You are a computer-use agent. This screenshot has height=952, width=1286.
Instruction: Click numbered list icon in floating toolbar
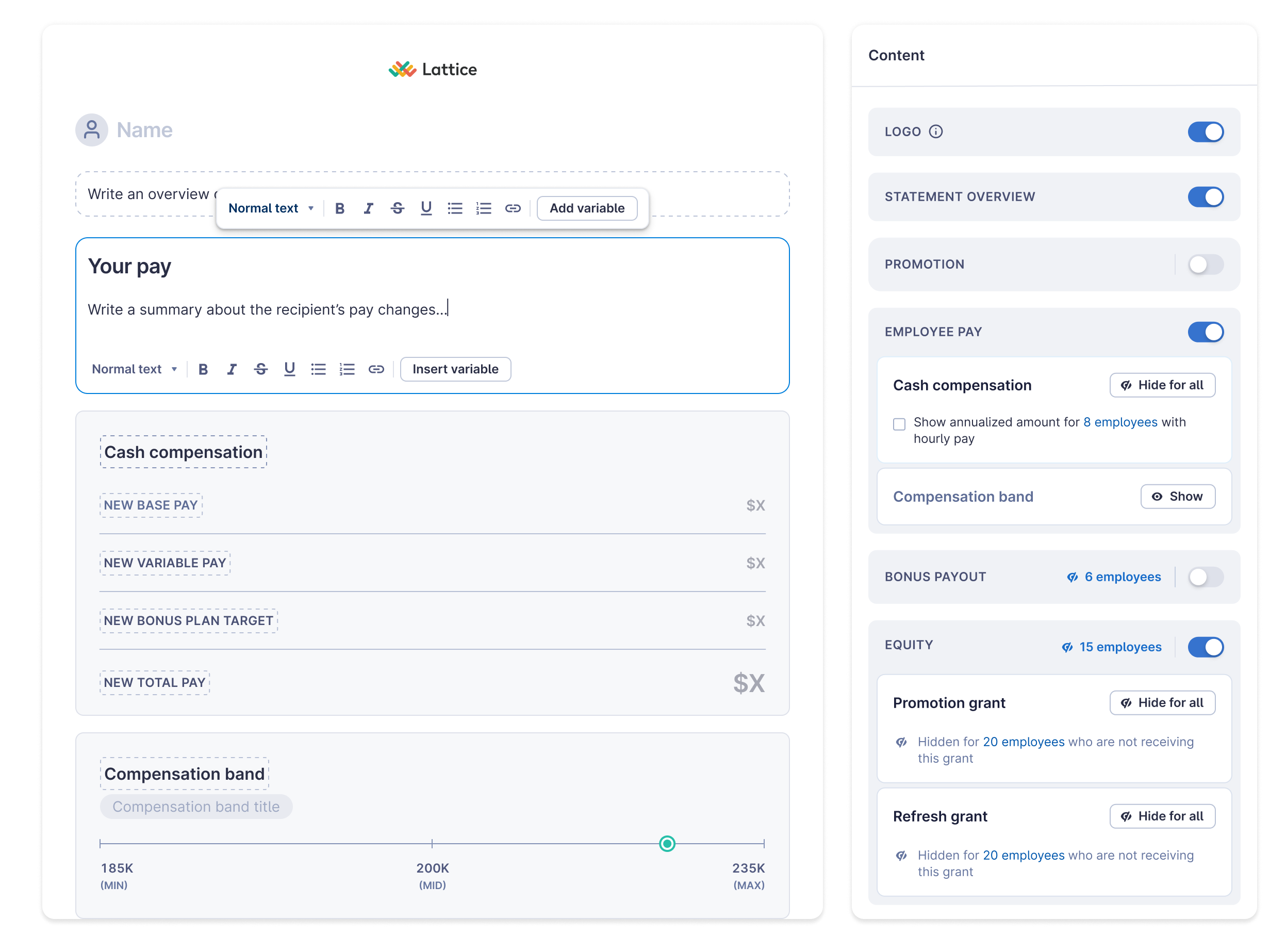pyautogui.click(x=483, y=209)
